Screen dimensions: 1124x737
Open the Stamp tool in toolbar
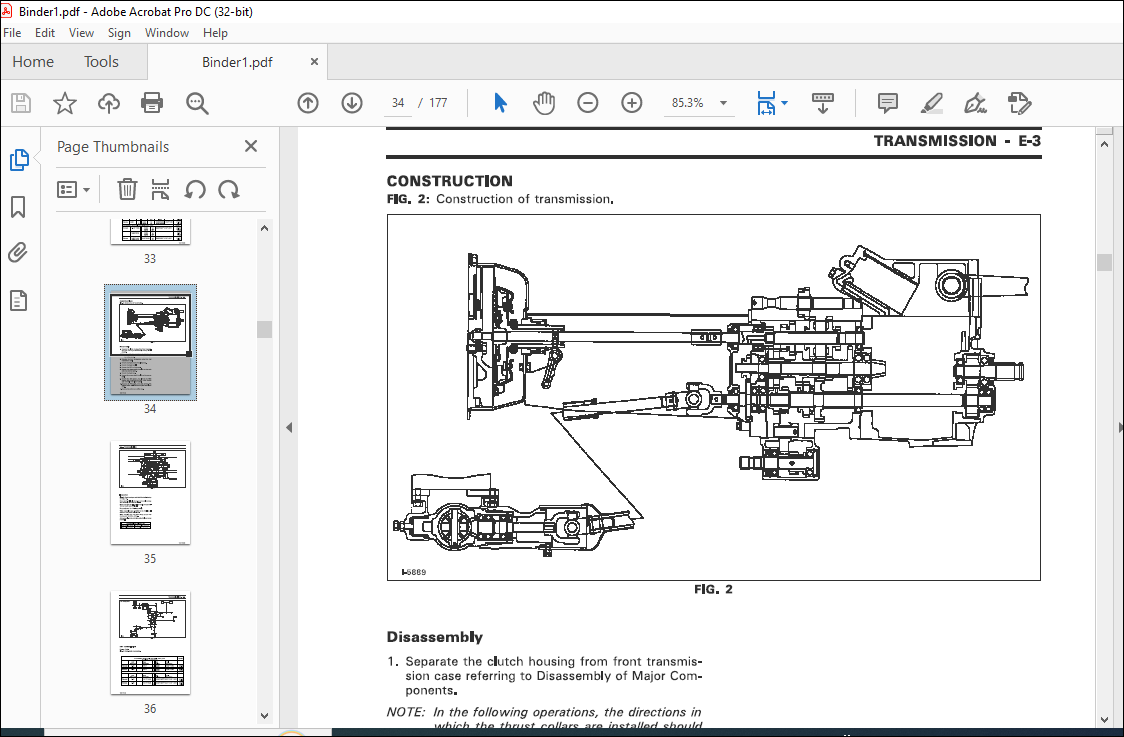[x=1019, y=103]
